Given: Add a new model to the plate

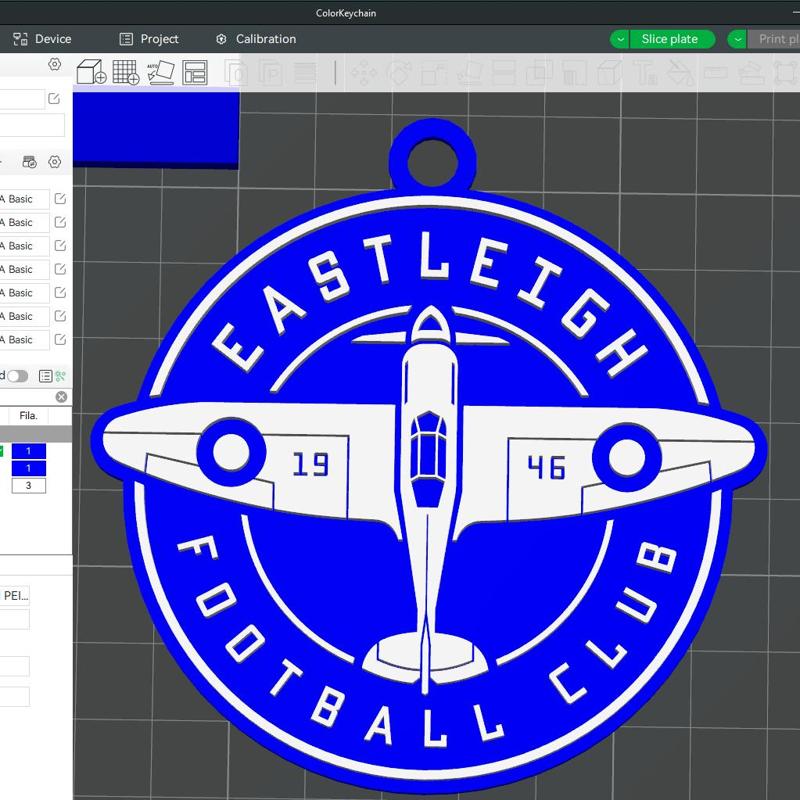Looking at the screenshot, I should (90, 70).
